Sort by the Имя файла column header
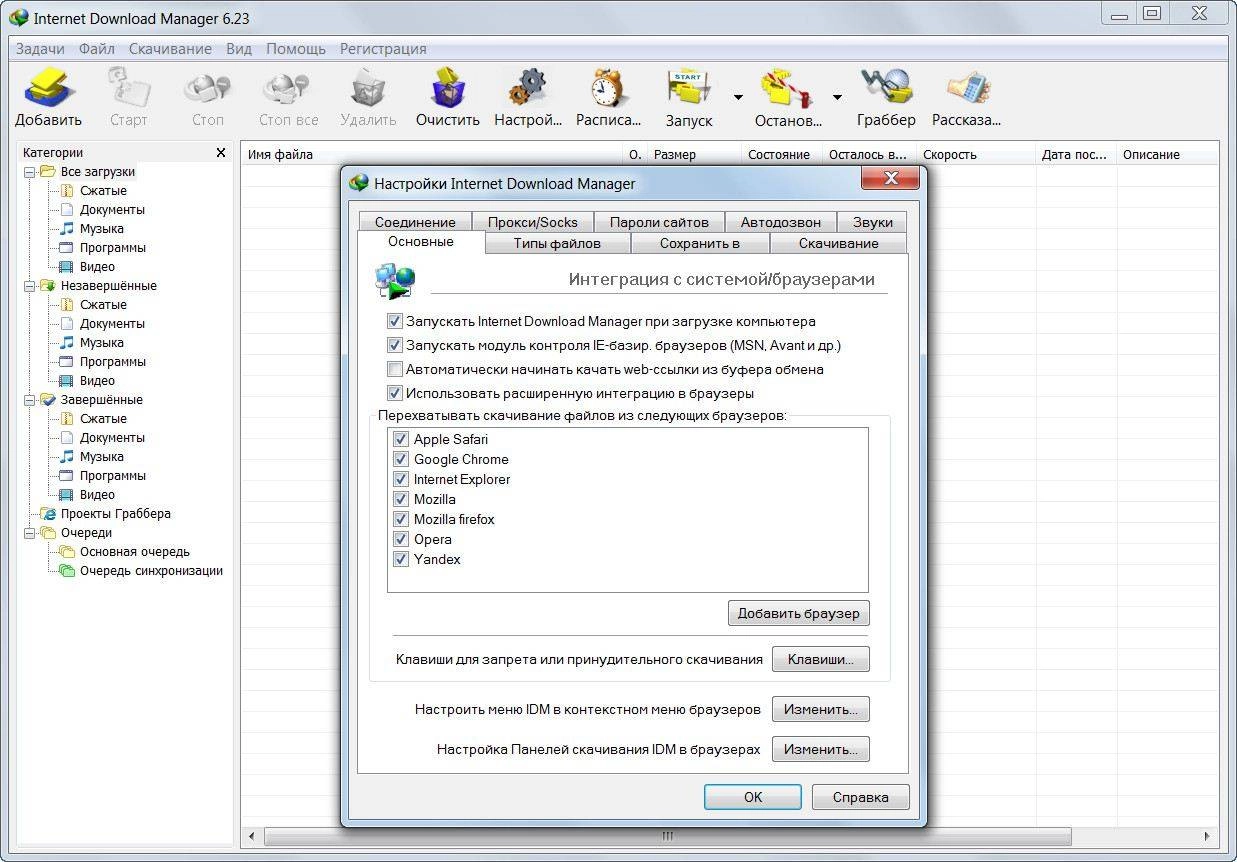The height and width of the screenshot is (862, 1237). 433,155
